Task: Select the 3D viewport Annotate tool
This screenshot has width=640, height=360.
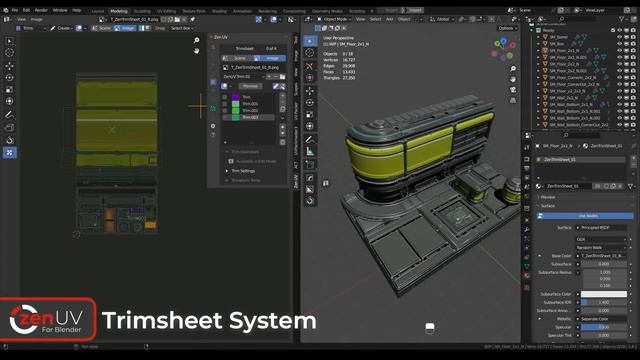Action: tap(310, 140)
